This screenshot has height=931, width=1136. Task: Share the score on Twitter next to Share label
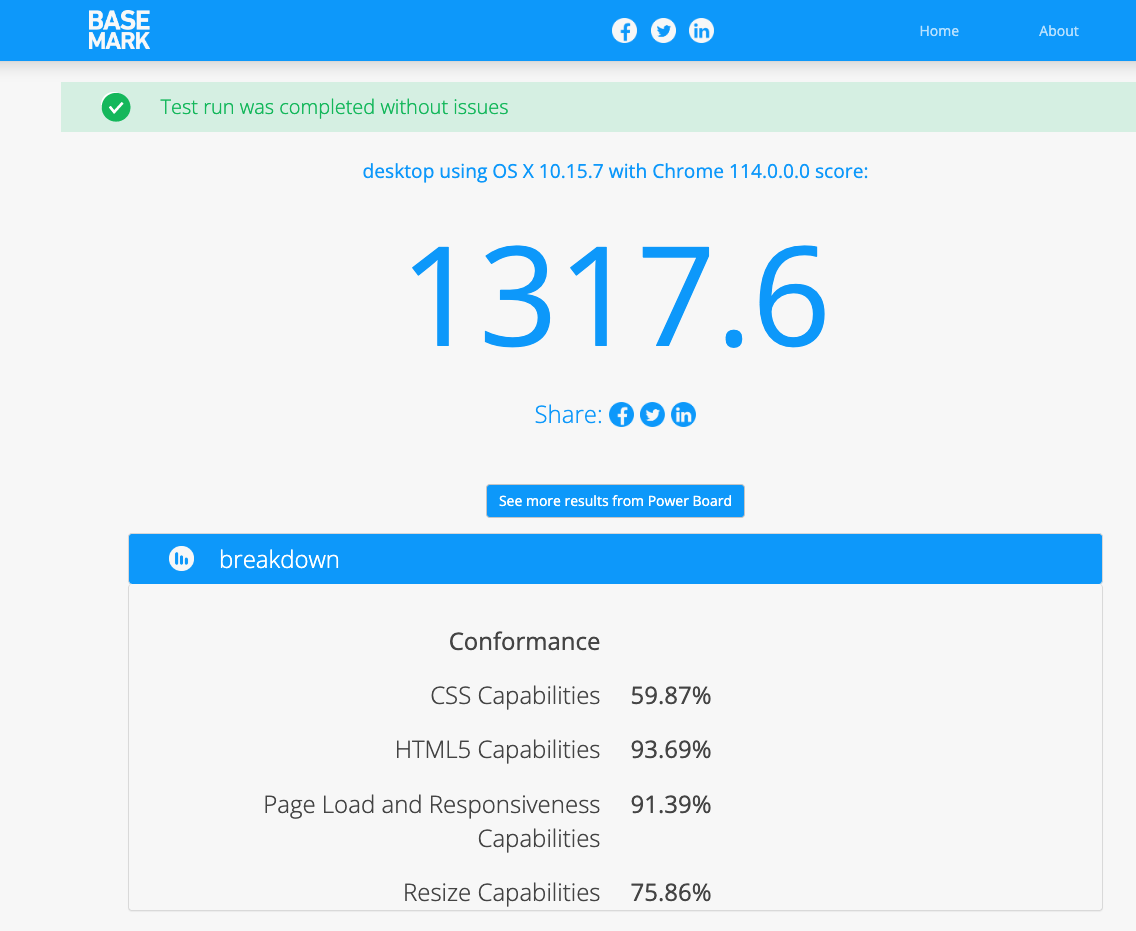(653, 415)
